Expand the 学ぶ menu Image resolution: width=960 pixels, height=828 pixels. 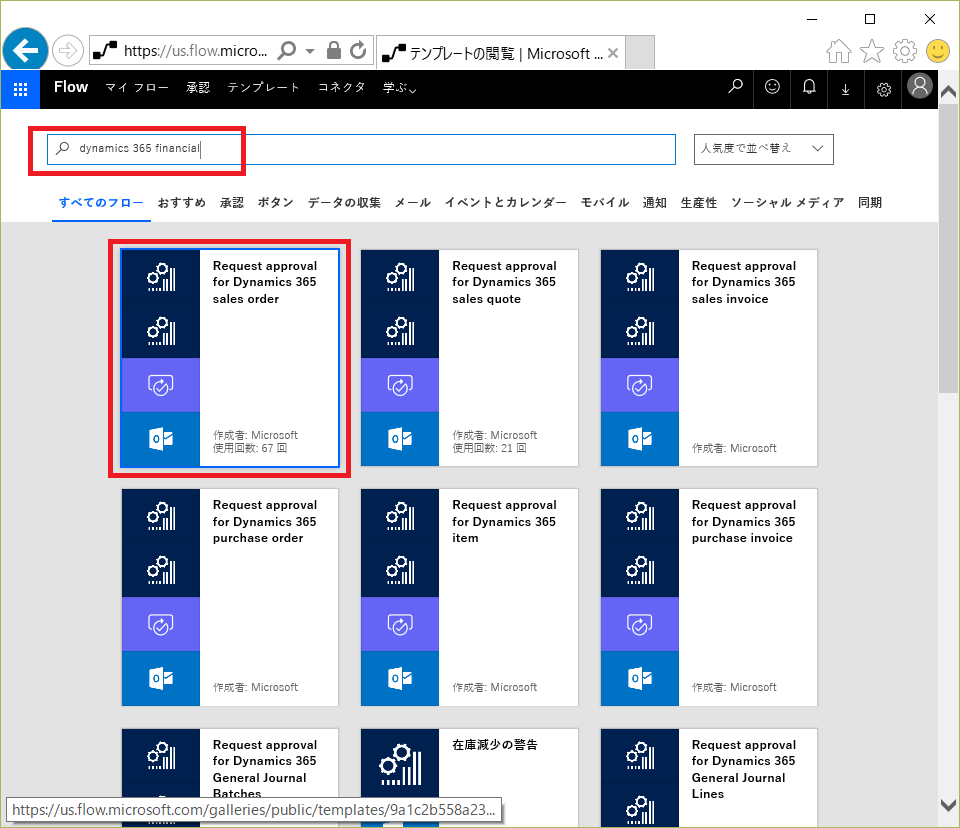(399, 88)
